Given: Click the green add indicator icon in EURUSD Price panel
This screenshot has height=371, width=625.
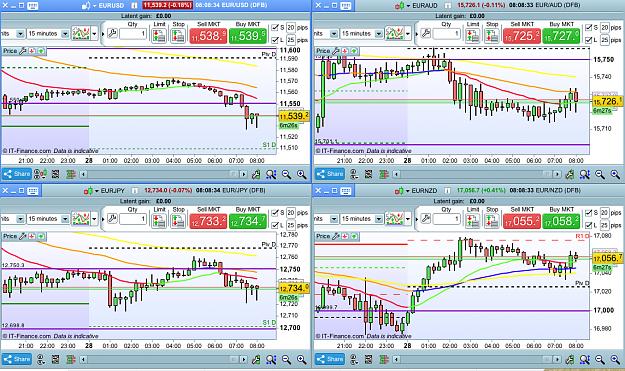Looking at the screenshot, I should click(41, 51).
